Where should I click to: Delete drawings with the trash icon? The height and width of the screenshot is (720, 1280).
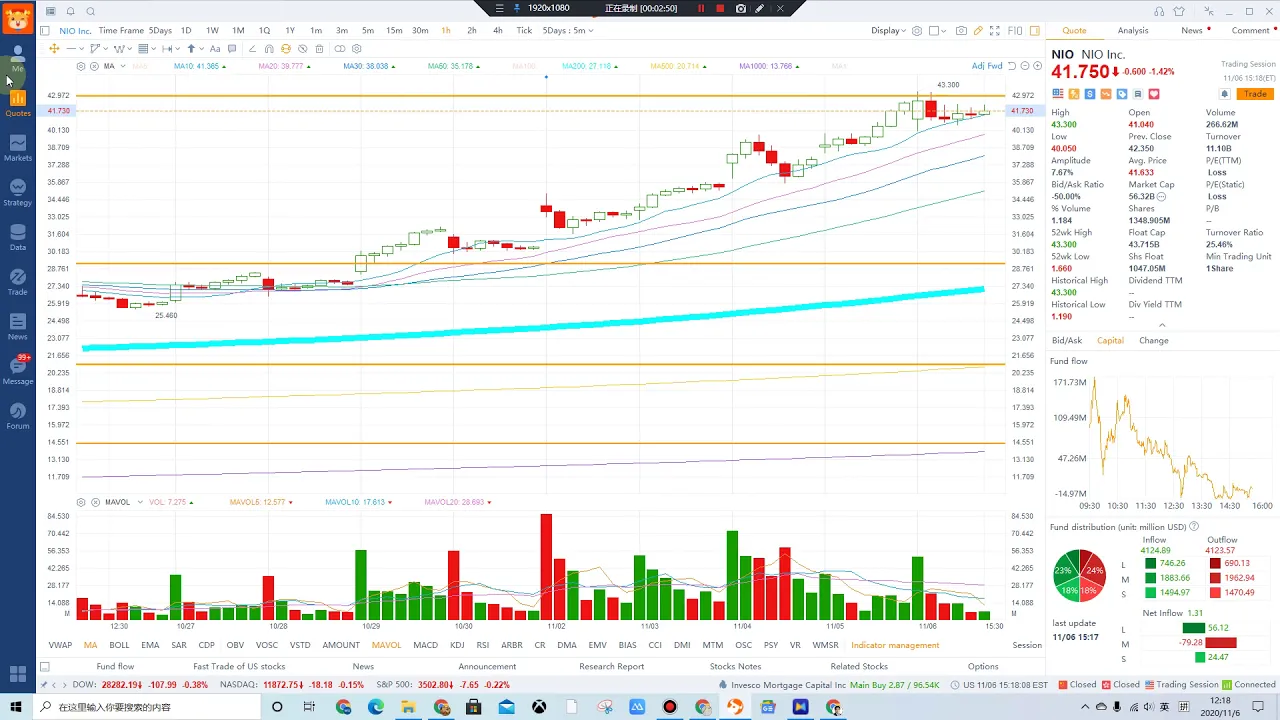pyautogui.click(x=319, y=48)
